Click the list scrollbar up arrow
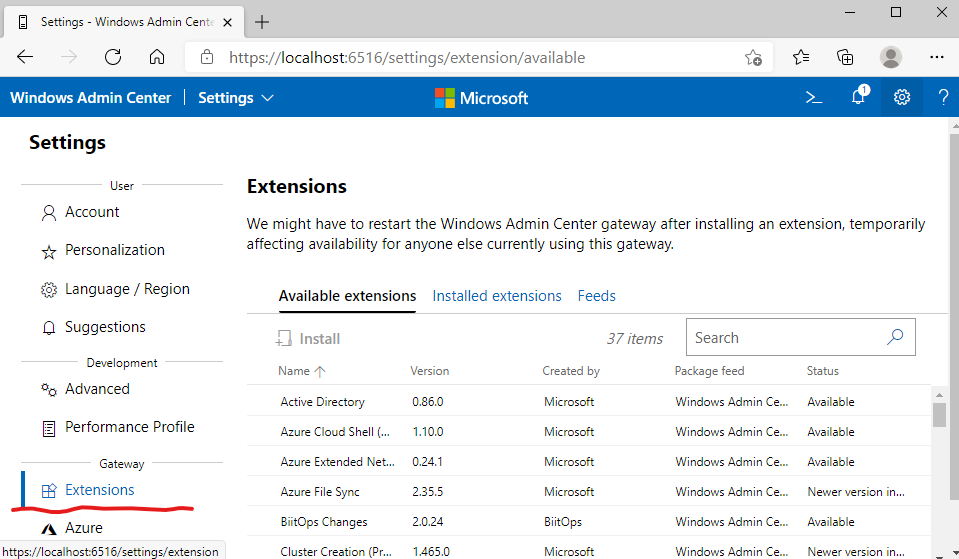Image resolution: width=959 pixels, height=559 pixels. [939, 394]
